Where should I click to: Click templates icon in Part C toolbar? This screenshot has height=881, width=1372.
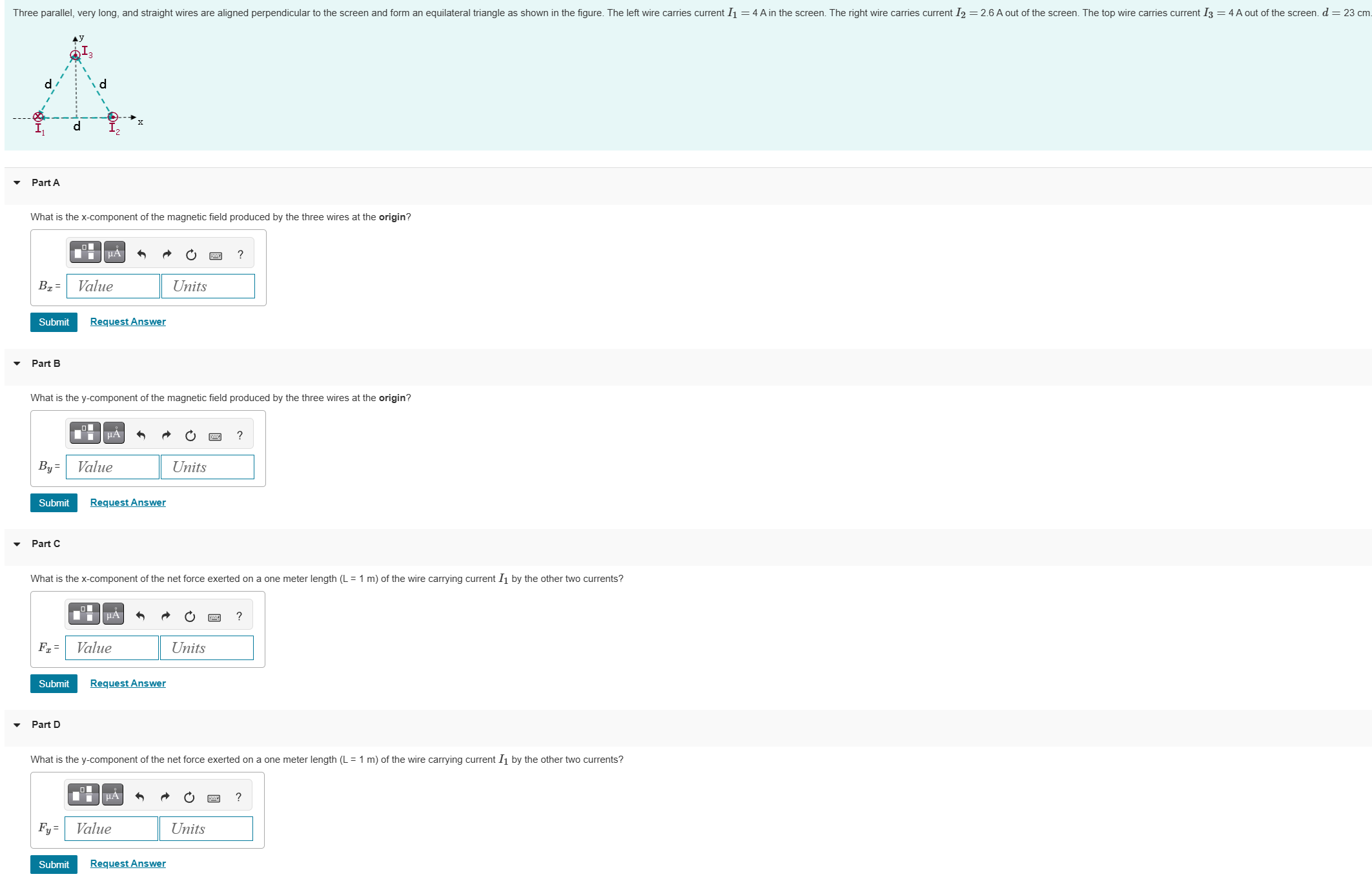(84, 614)
